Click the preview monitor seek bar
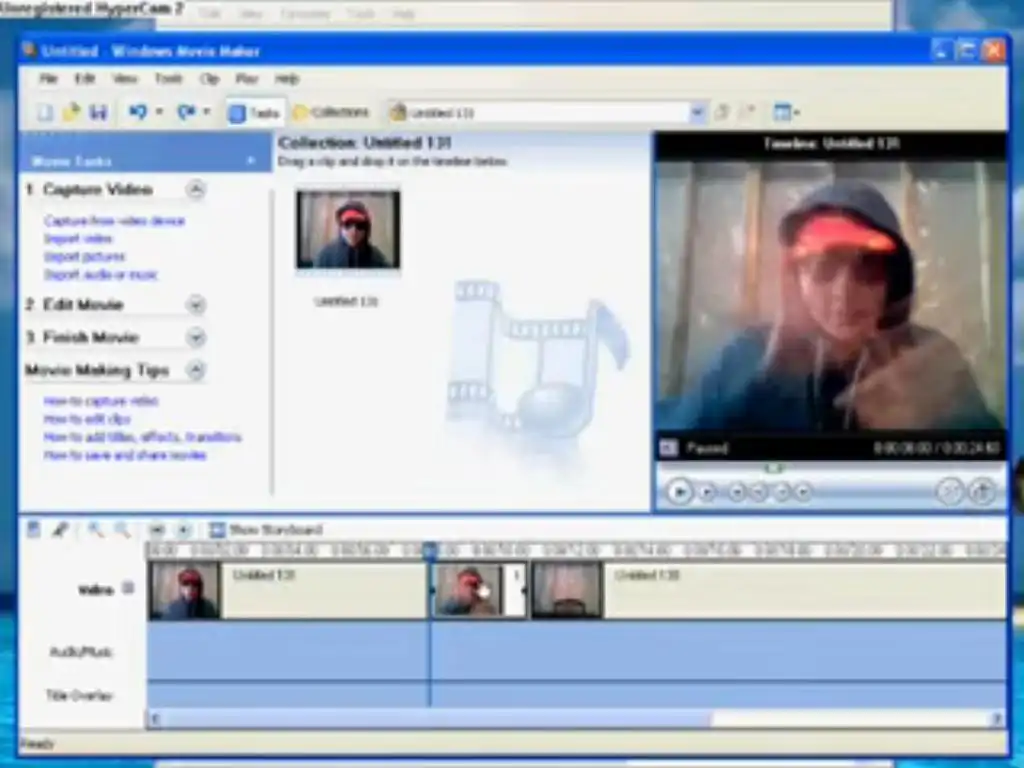The image size is (1024, 768). click(831, 468)
